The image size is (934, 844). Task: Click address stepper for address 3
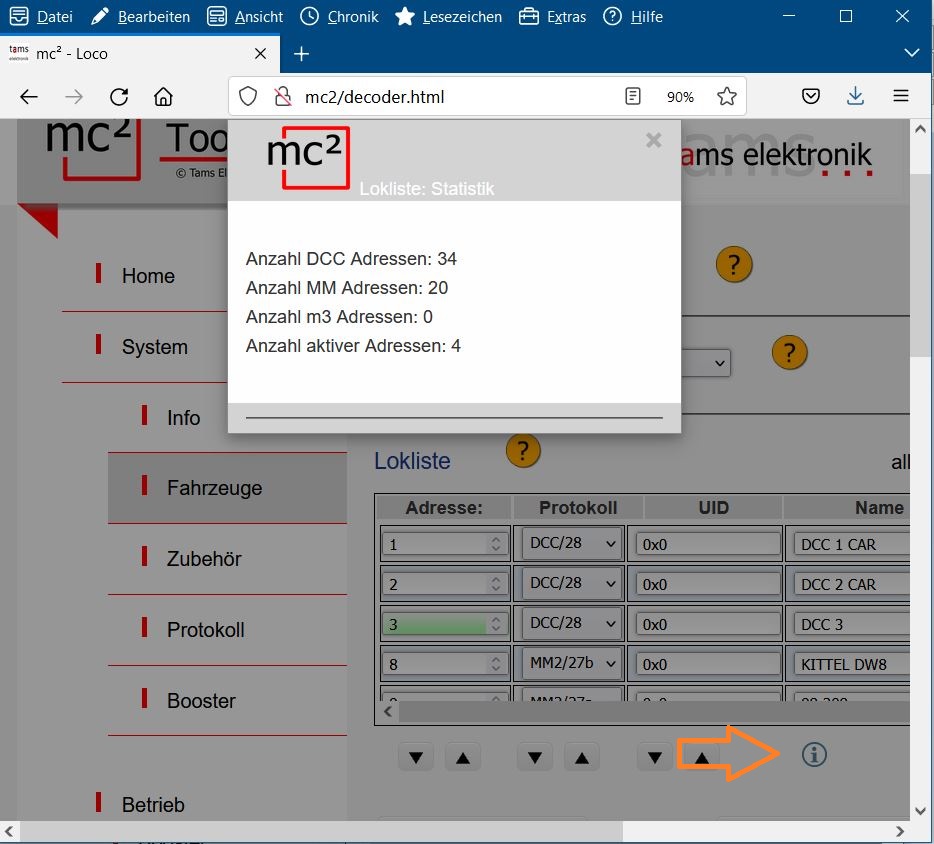[x=496, y=623]
